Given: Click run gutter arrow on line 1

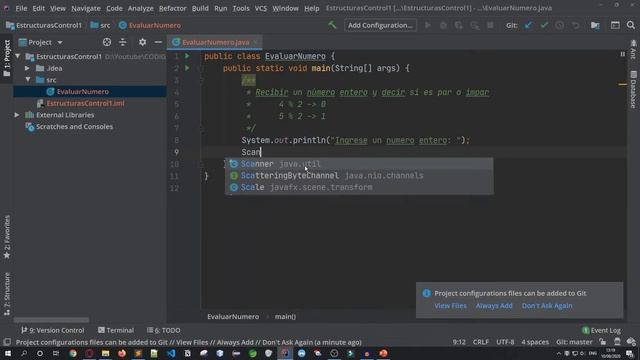Looking at the screenshot, I should click(187, 56).
